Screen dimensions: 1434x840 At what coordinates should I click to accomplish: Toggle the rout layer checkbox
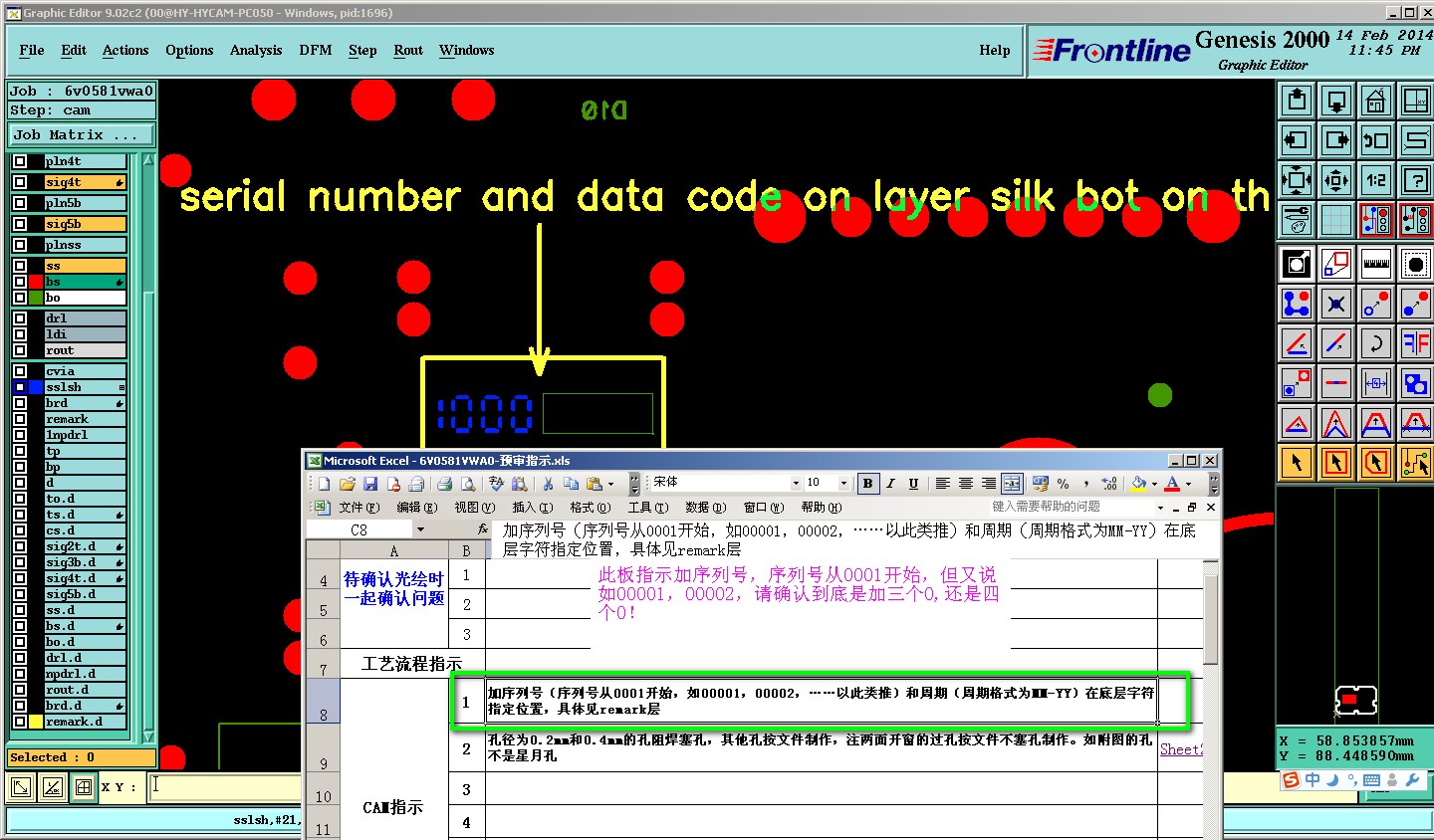click(20, 350)
